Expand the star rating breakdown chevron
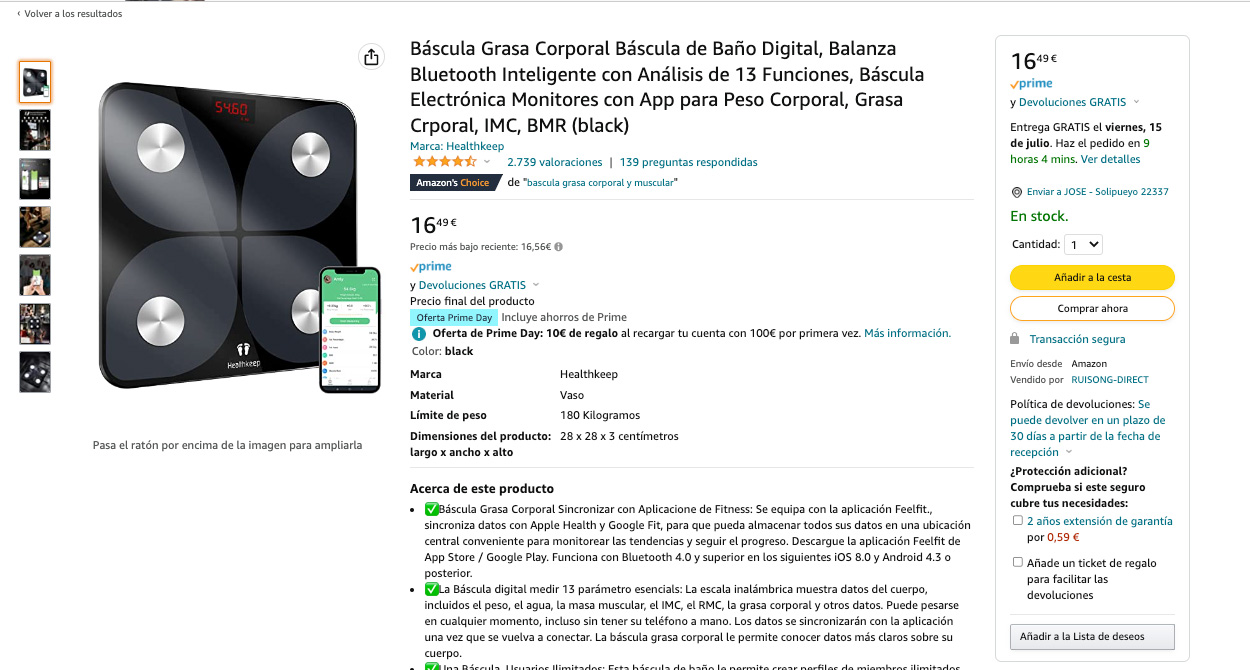The image size is (1250, 670). click(x=488, y=162)
